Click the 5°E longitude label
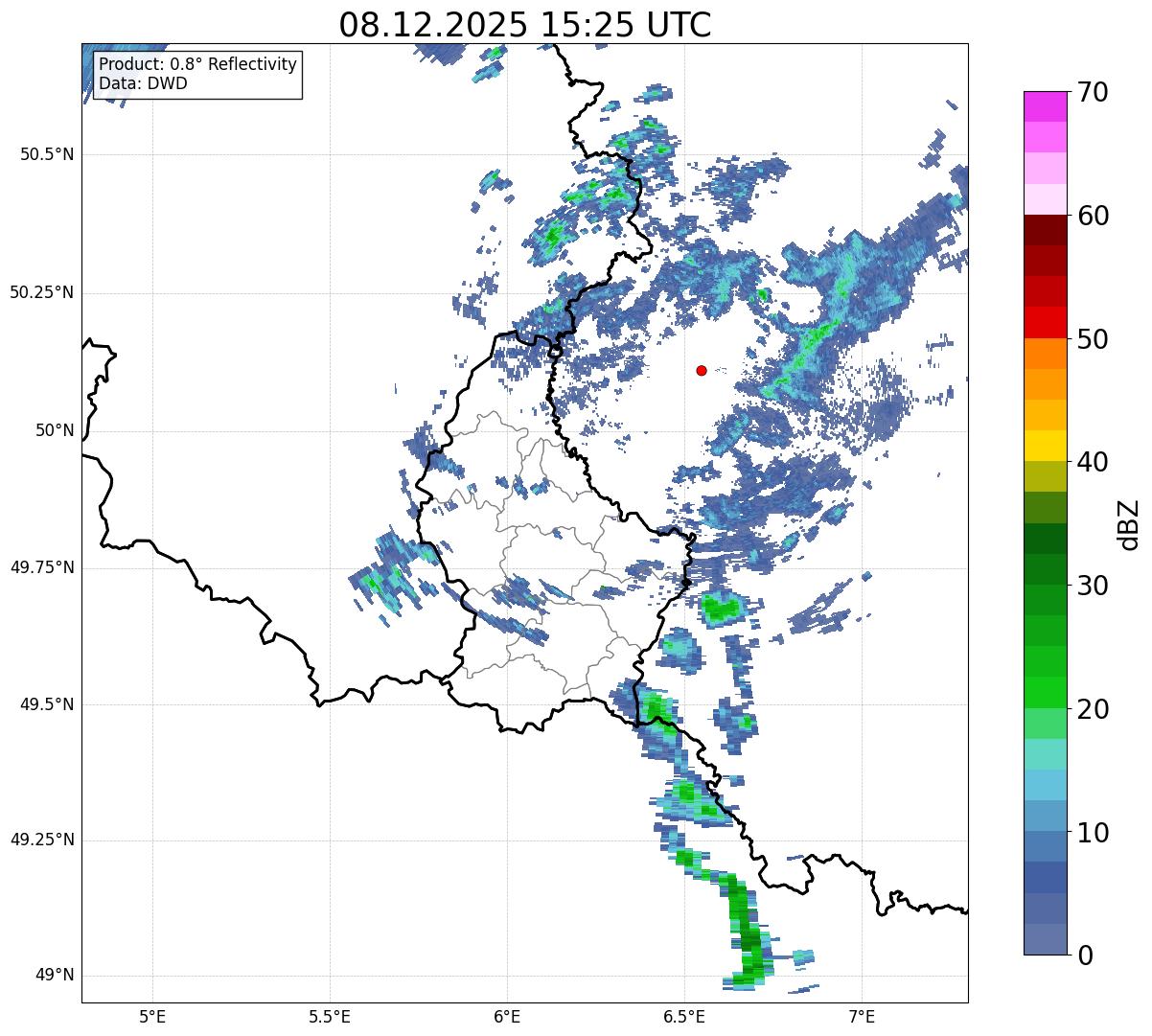The image size is (1152, 1036). 152,1016
